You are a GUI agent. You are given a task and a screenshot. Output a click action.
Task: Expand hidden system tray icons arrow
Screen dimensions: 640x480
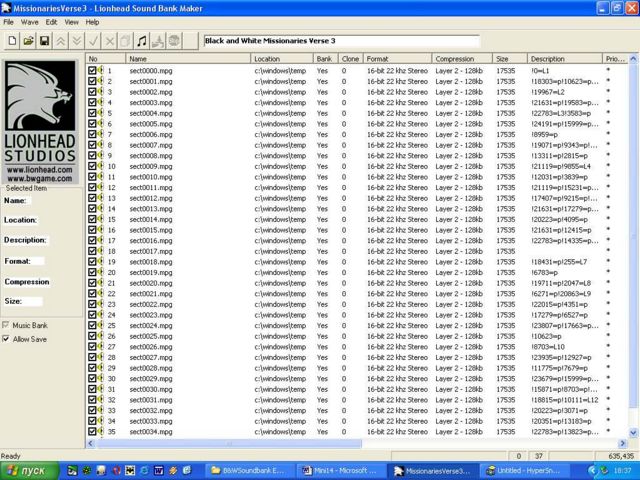coord(592,471)
